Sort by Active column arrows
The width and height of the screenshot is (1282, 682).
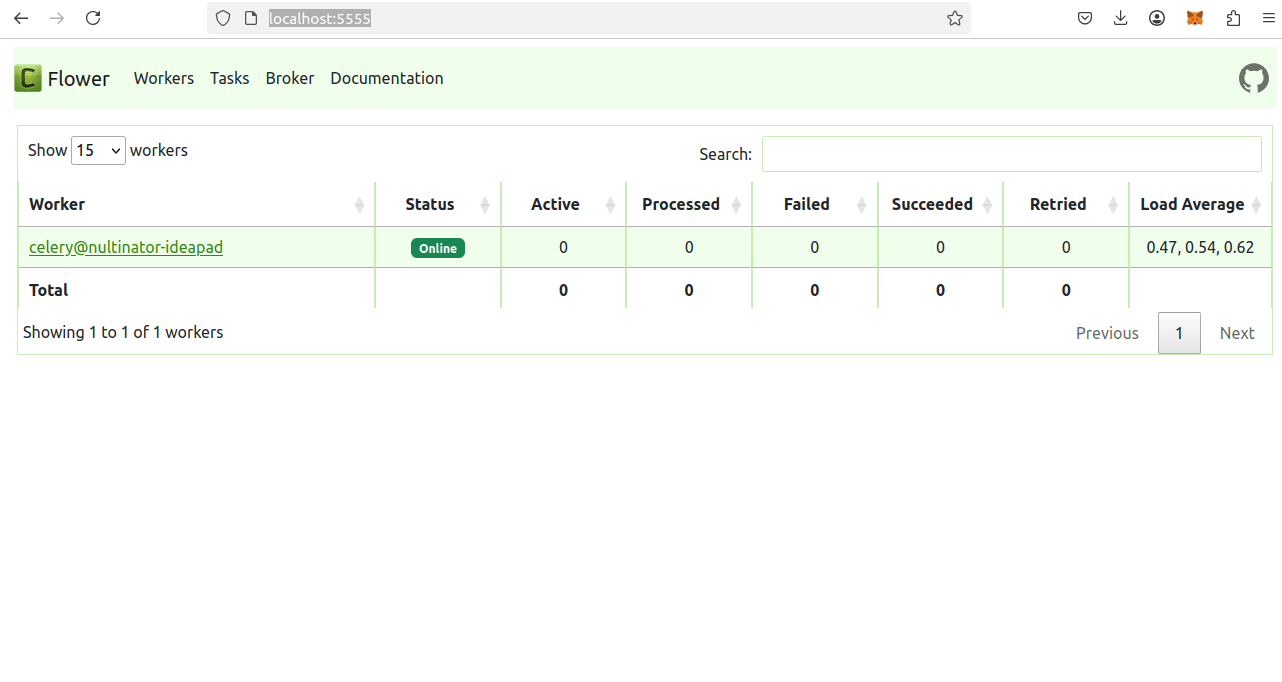pyautogui.click(x=610, y=205)
